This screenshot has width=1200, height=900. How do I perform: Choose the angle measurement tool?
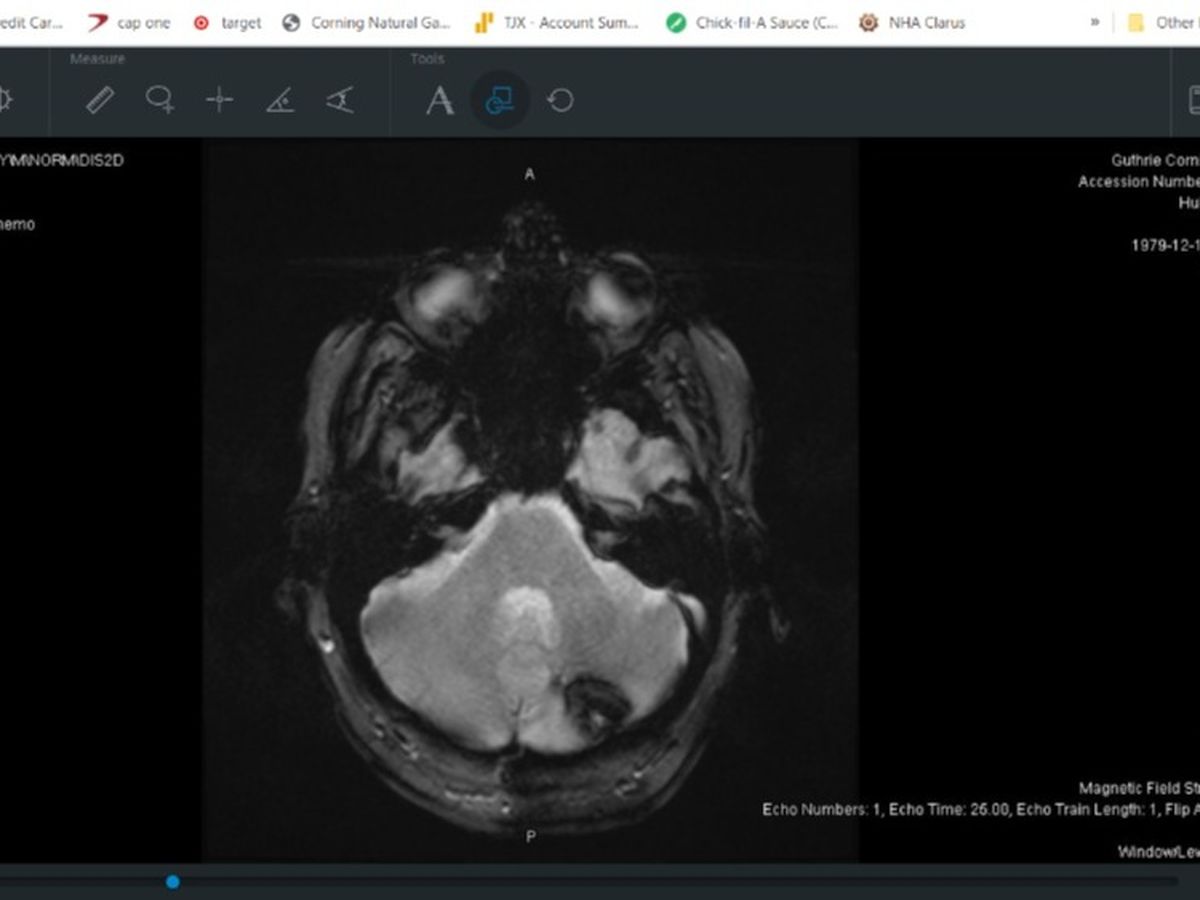(280, 100)
